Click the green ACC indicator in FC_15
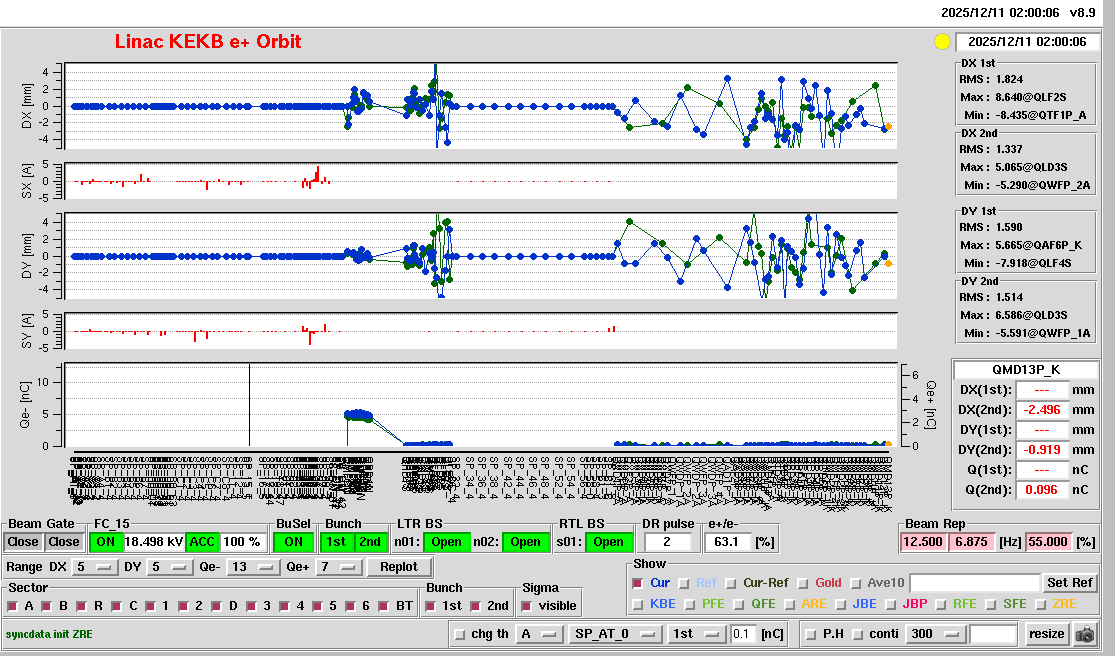 (202, 542)
